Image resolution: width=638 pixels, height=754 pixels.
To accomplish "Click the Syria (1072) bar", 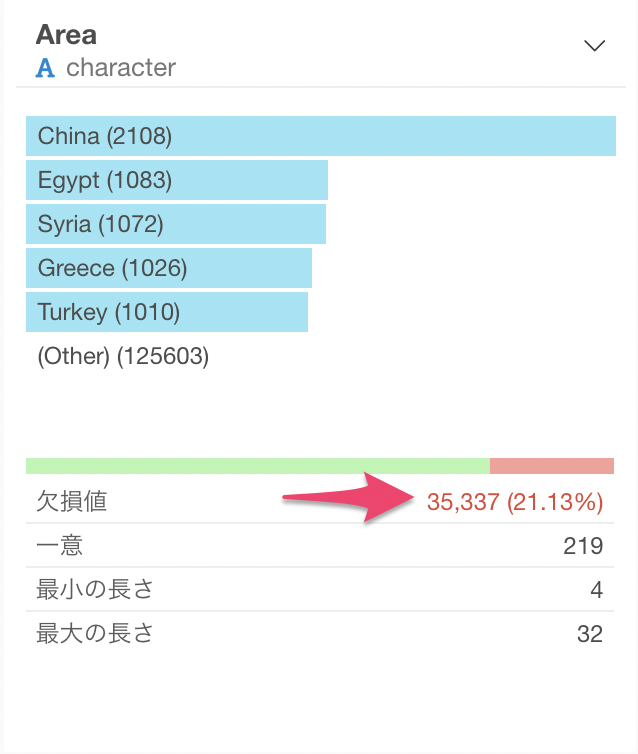I will [x=176, y=224].
